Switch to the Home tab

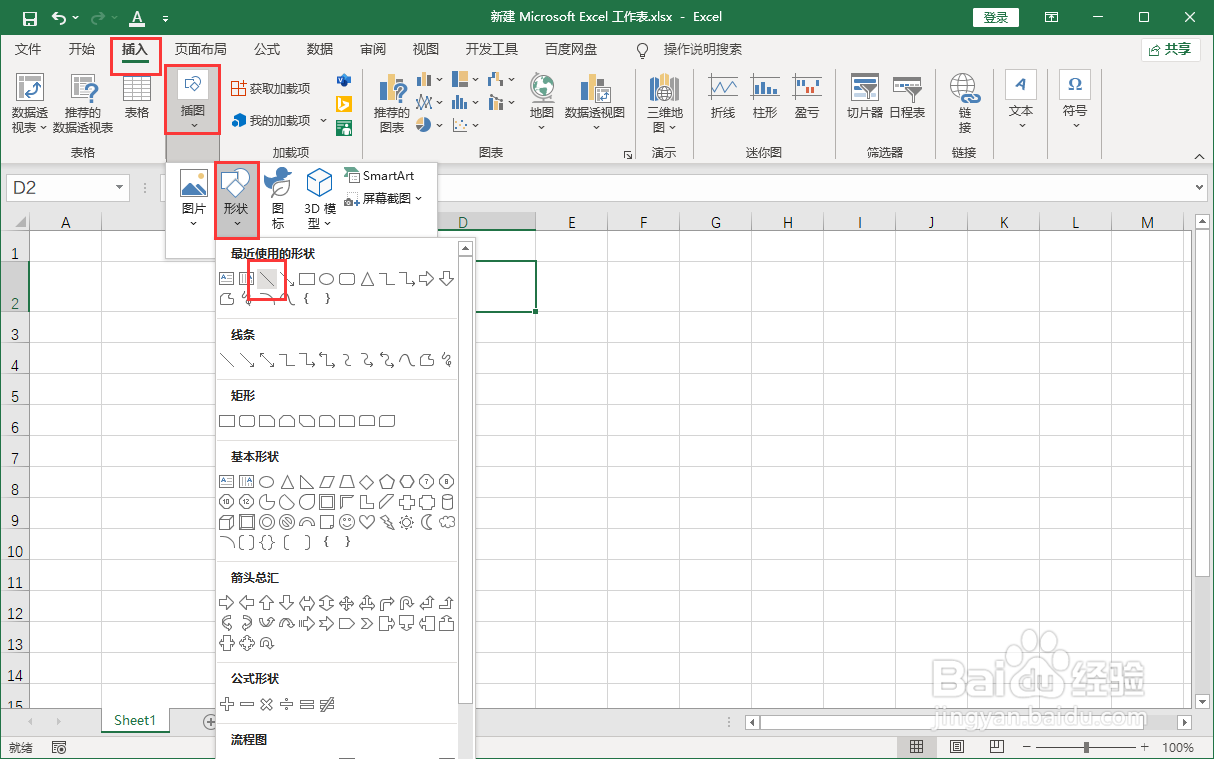[x=82, y=49]
